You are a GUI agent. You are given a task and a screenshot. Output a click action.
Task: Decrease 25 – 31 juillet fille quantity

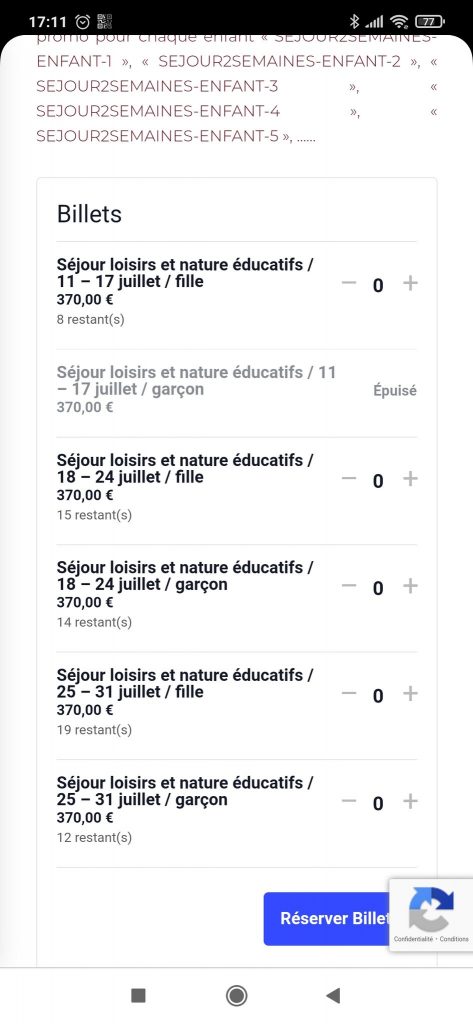350,694
